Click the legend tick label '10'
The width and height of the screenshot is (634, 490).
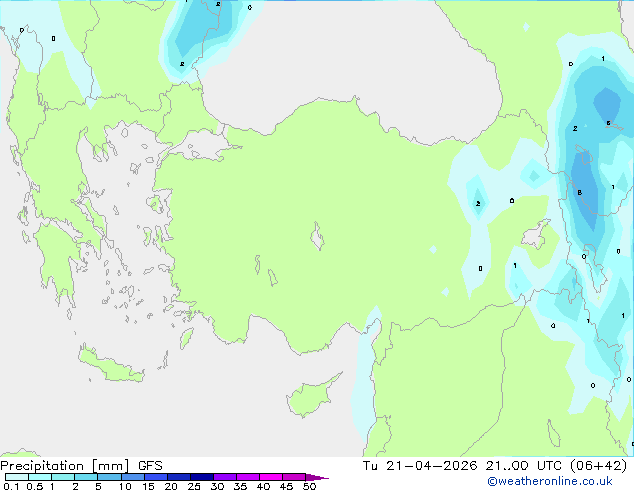pos(125,486)
